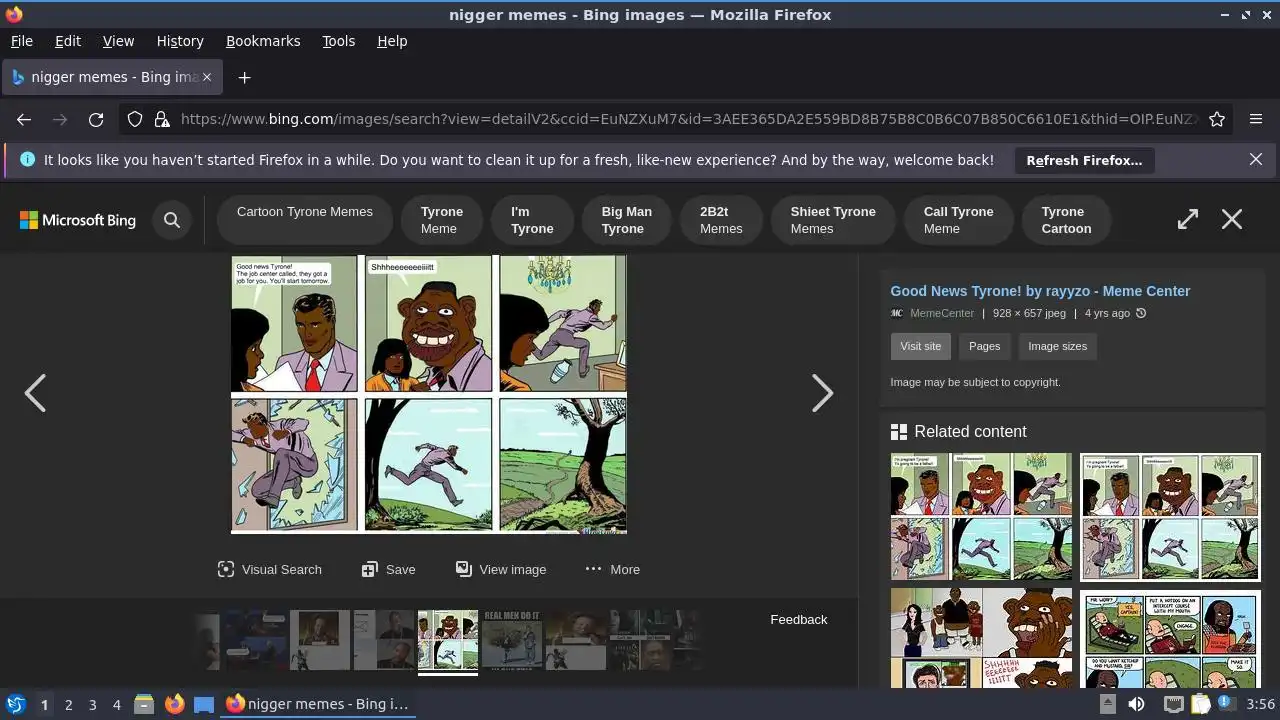Open the Tools menu

click(x=338, y=41)
